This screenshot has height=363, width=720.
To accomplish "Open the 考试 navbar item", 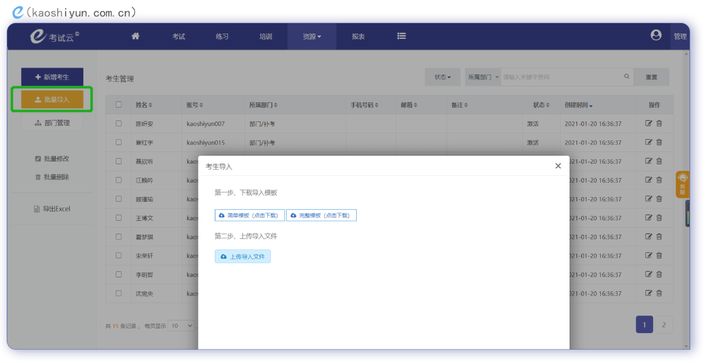I will tap(179, 36).
